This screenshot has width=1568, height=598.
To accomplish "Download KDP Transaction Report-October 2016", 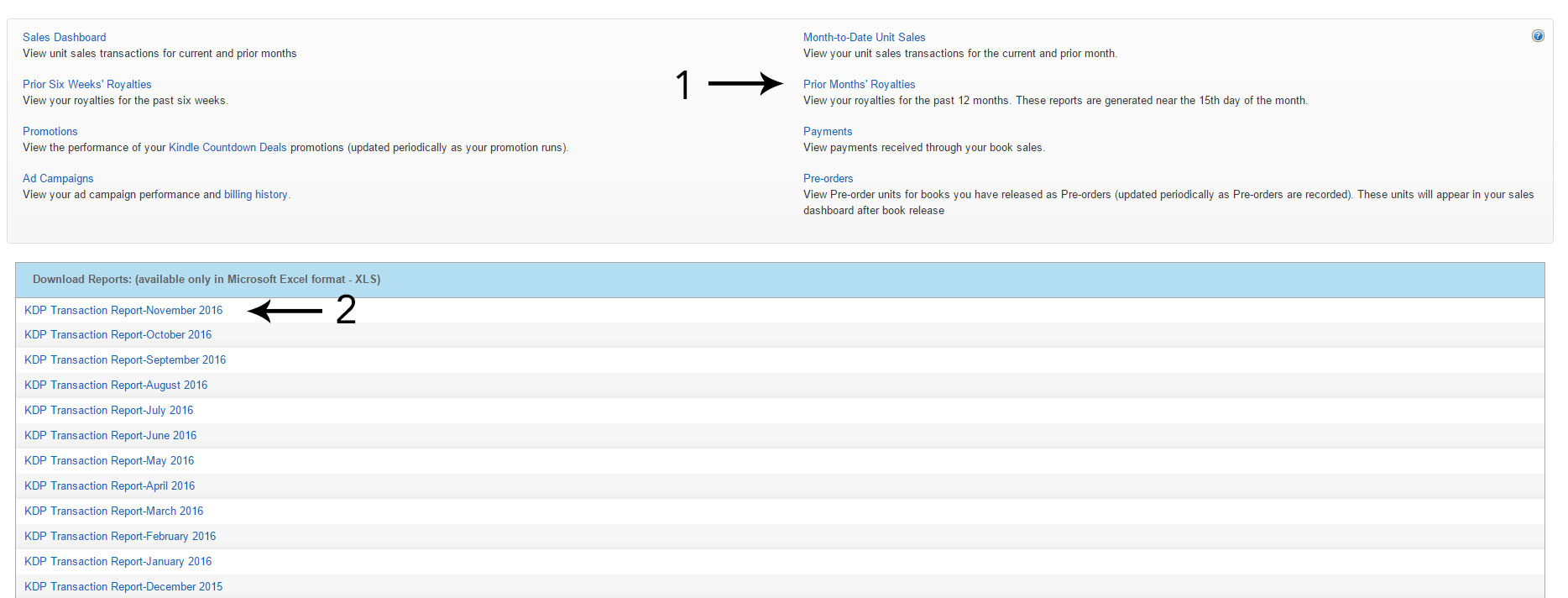I will coord(118,334).
